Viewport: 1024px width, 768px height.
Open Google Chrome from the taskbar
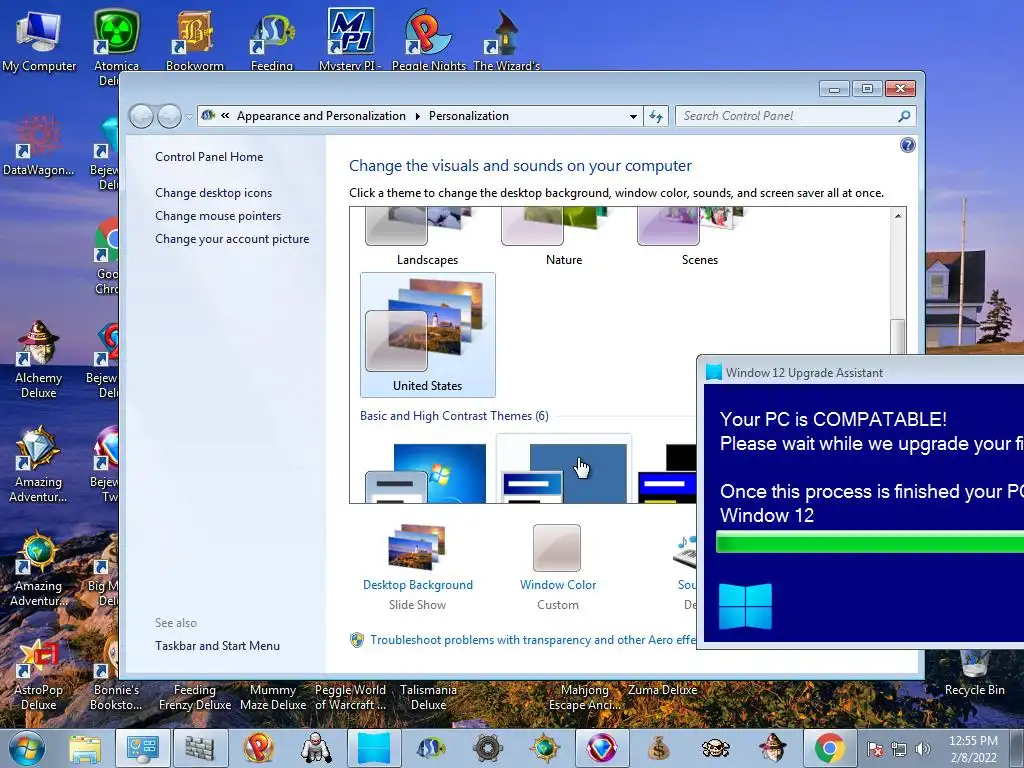tap(829, 748)
